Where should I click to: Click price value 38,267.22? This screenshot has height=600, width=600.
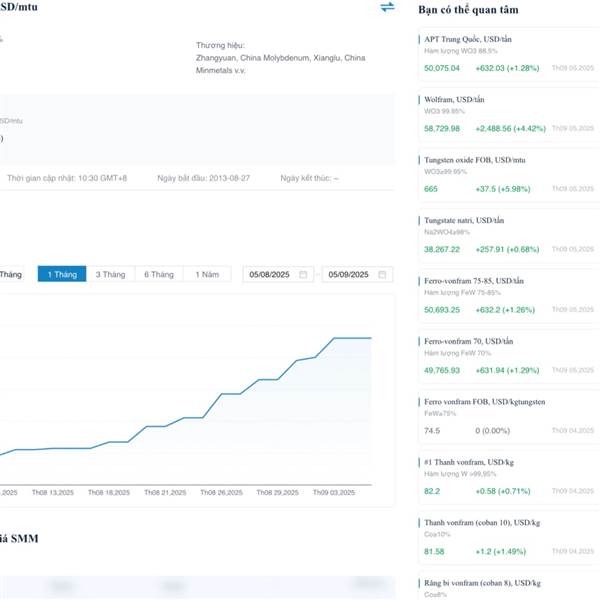coord(442,249)
